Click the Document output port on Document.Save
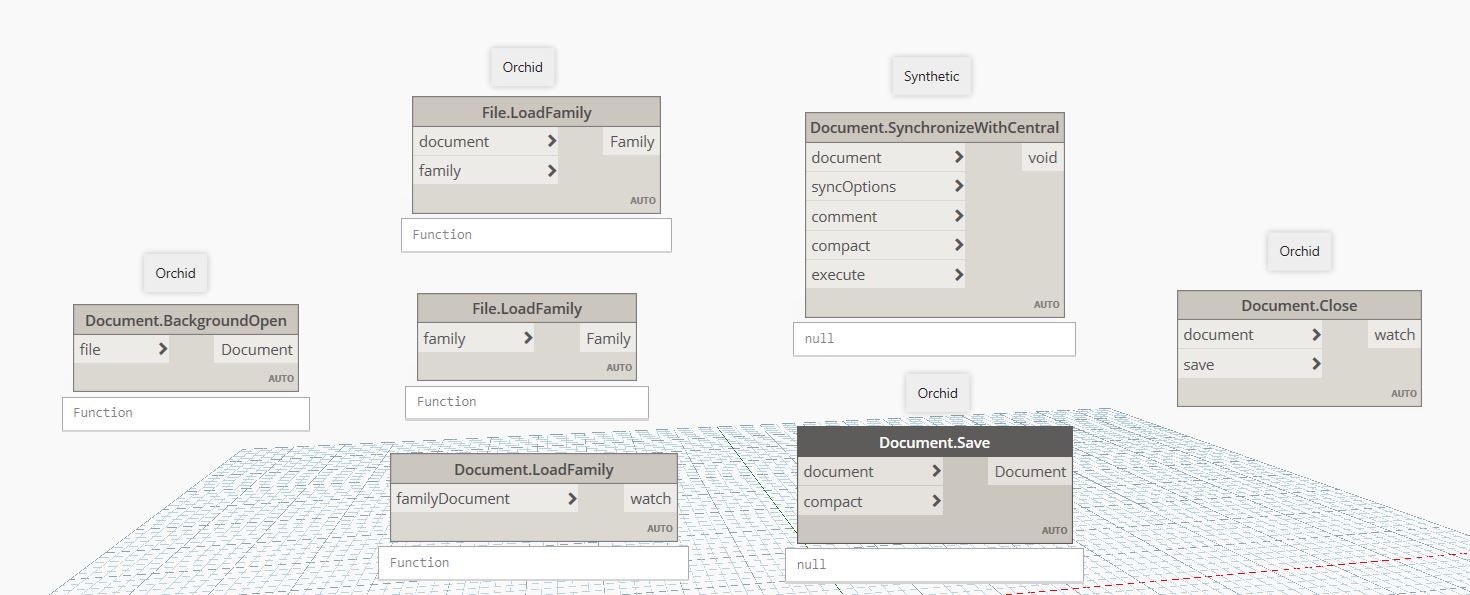 (1029, 471)
